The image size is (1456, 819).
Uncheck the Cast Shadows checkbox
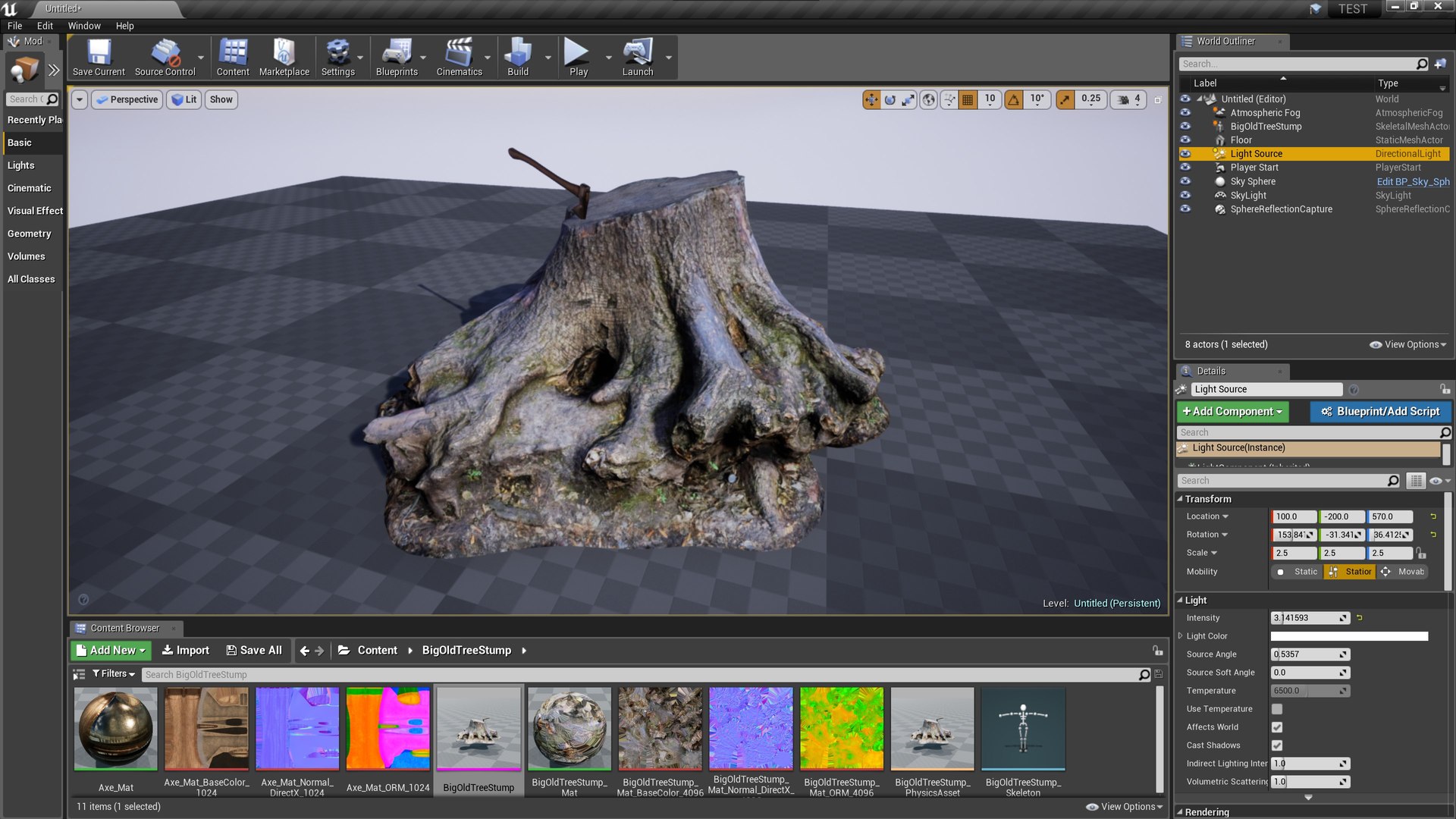[x=1277, y=745]
